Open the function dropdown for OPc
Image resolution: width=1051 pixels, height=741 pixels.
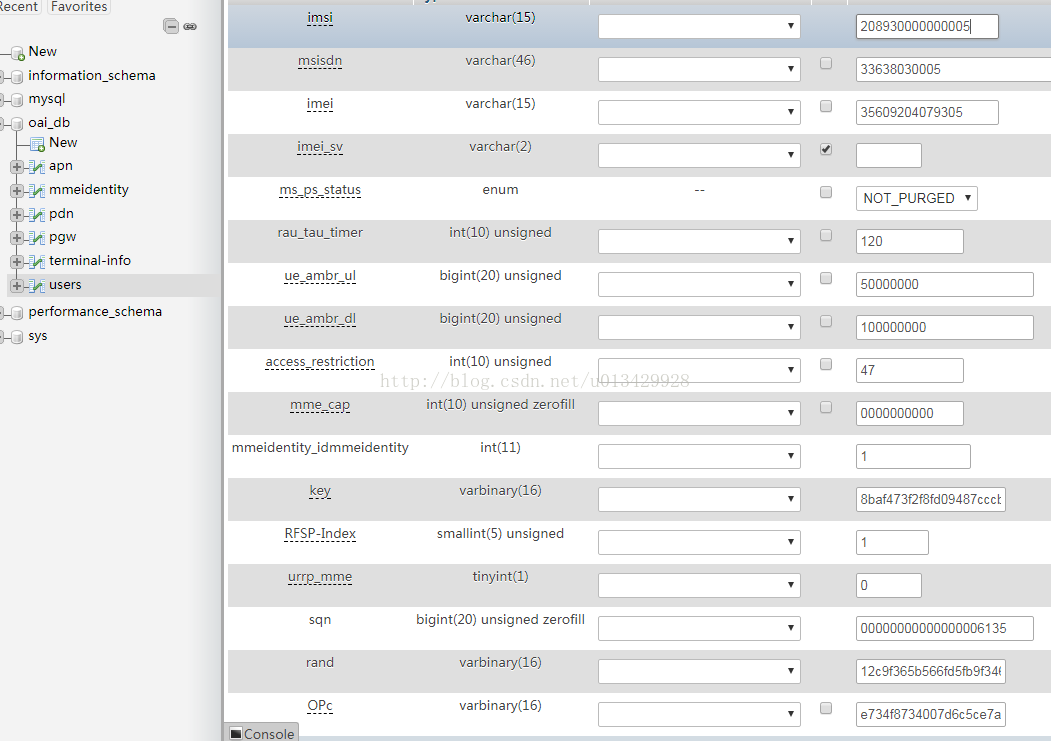pos(699,714)
